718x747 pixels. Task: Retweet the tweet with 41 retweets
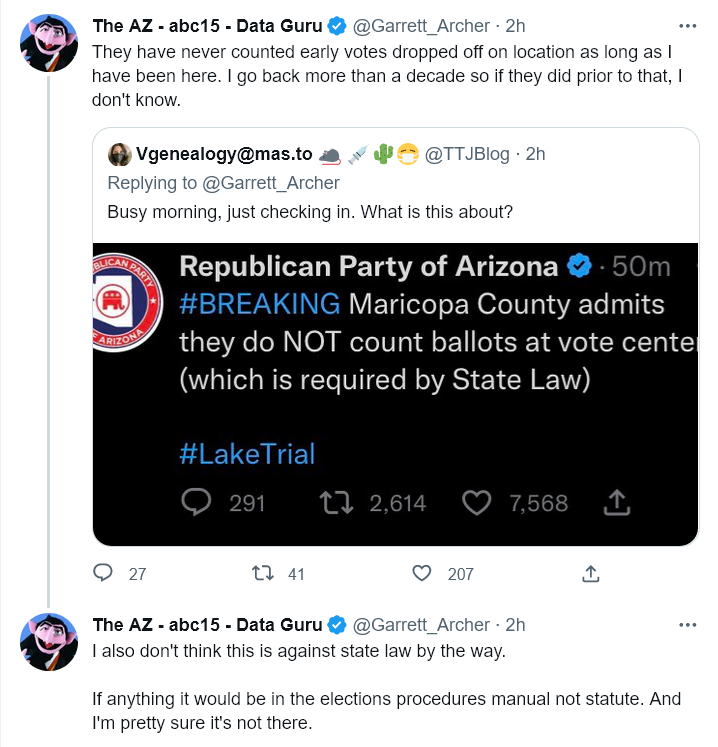pyautogui.click(x=263, y=573)
